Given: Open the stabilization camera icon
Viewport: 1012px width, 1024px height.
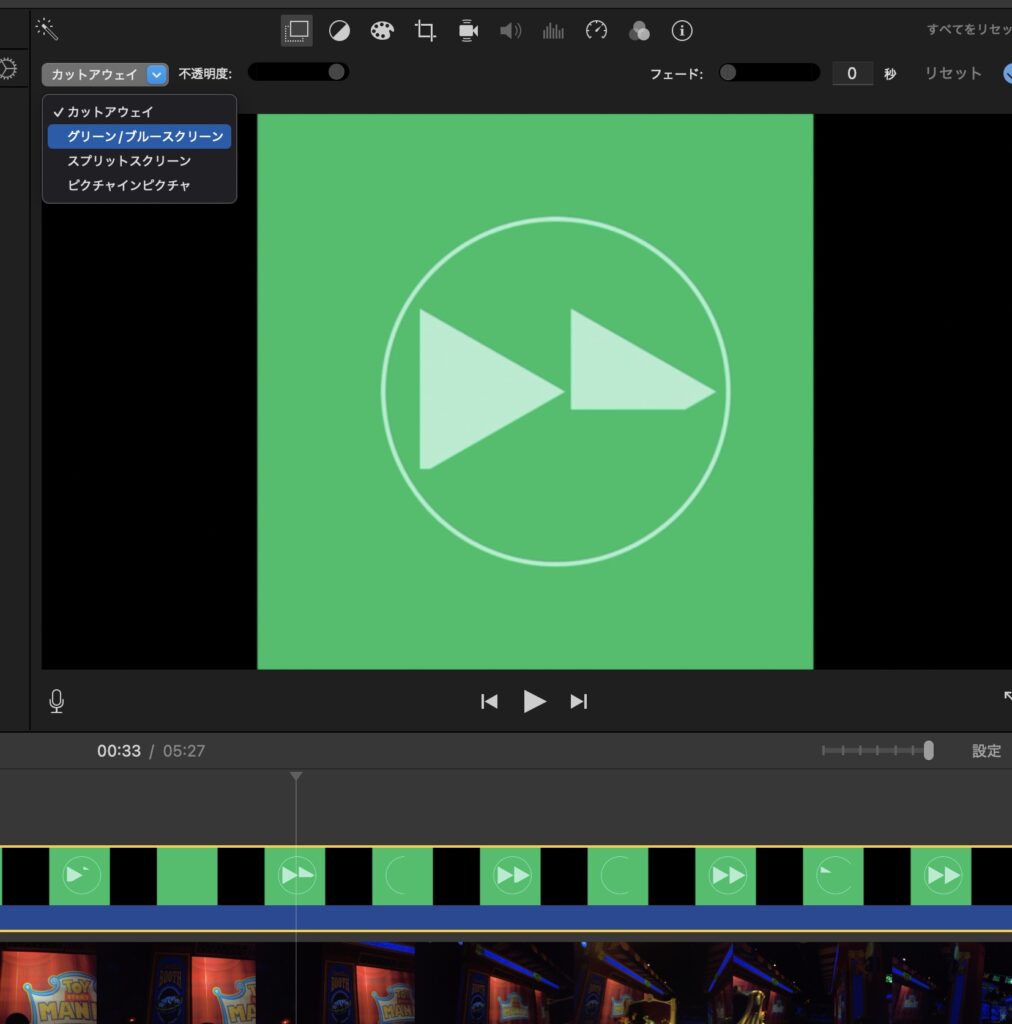Looking at the screenshot, I should [468, 30].
